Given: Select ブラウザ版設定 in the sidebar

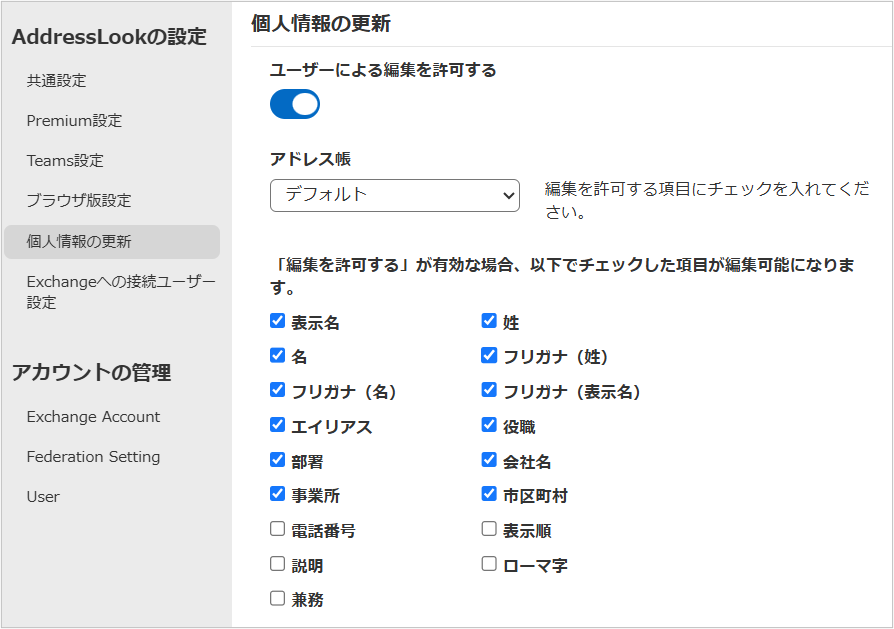Looking at the screenshot, I should pos(79,200).
